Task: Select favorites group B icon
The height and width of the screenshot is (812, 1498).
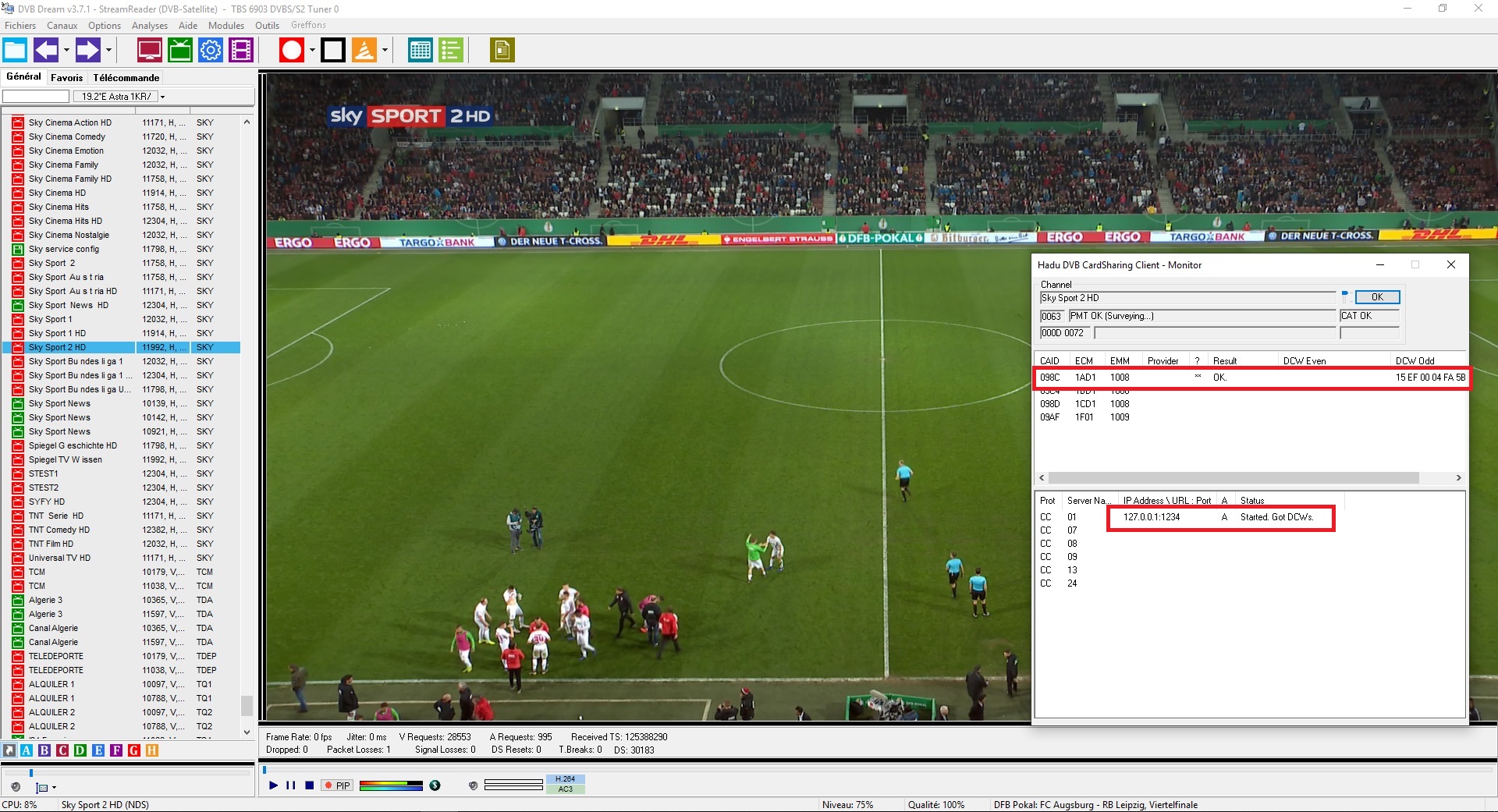Action: [x=44, y=750]
